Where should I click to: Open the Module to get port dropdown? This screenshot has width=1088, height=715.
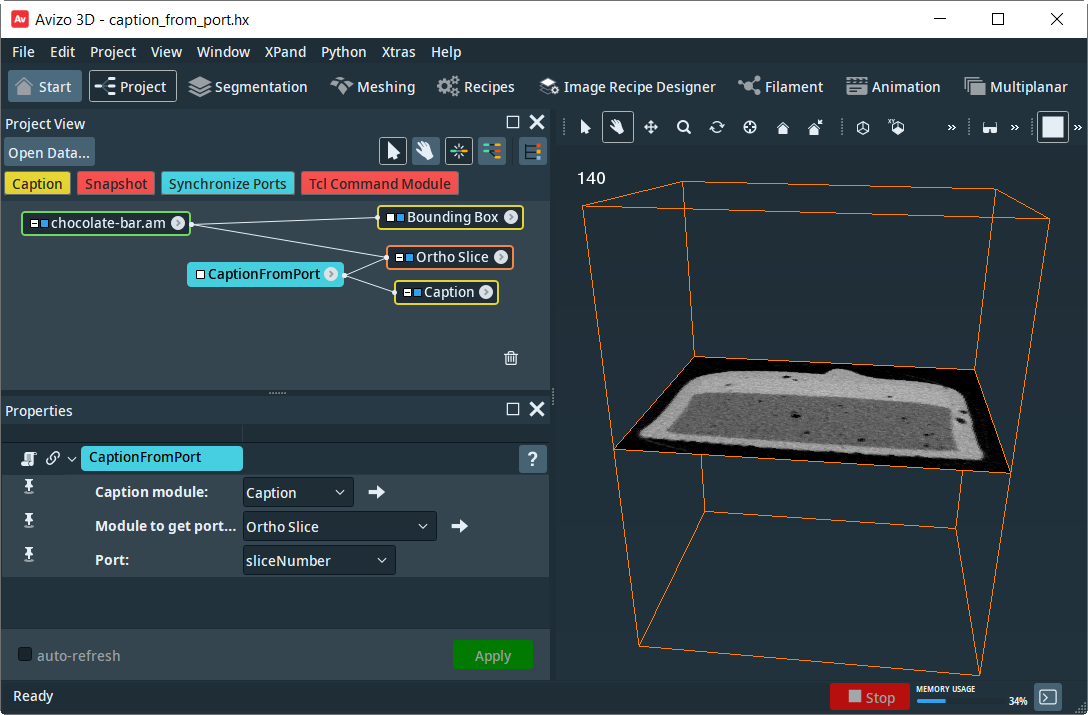click(339, 526)
